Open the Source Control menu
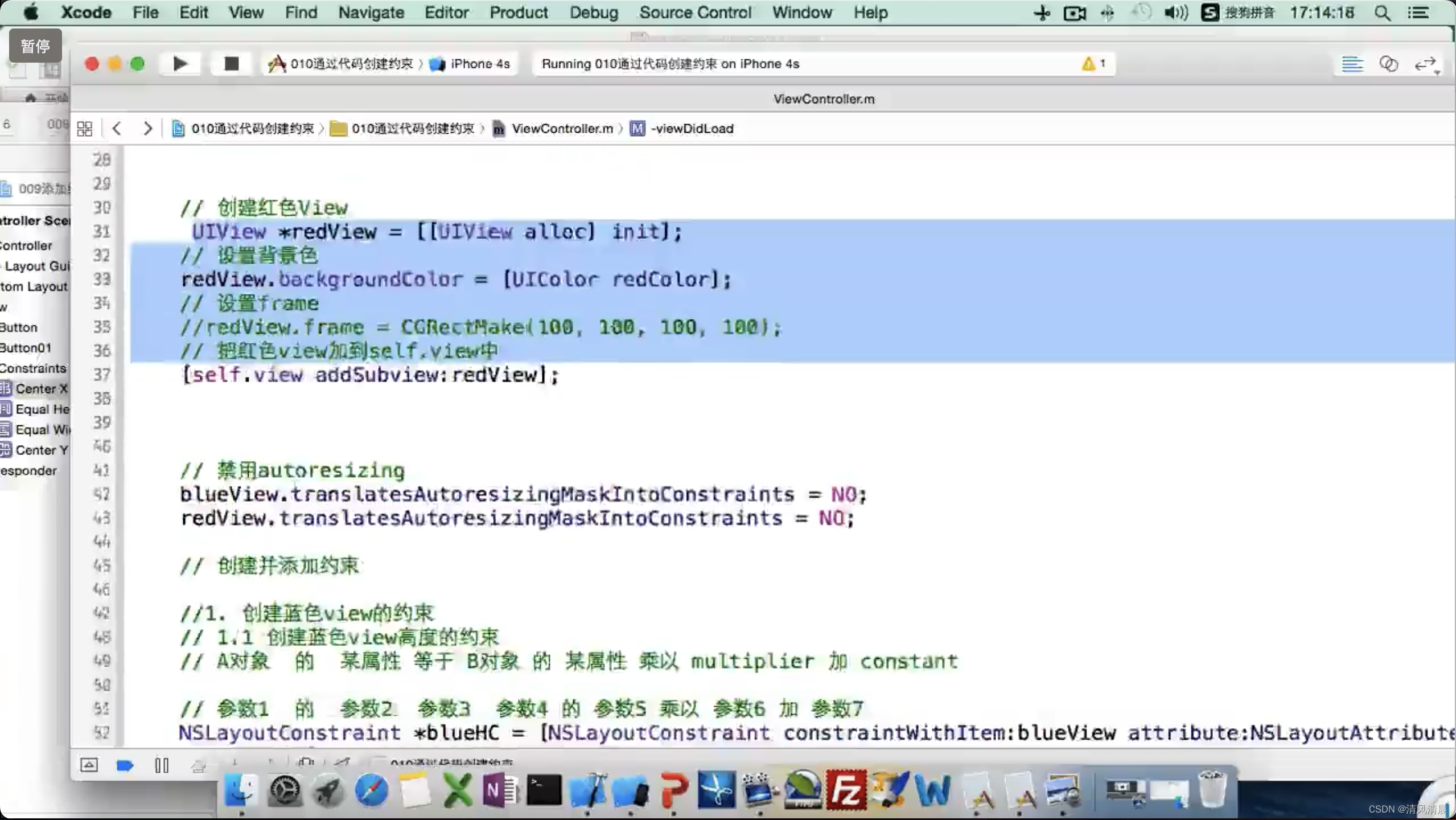Screen dimensions: 1456x820 coord(695,13)
